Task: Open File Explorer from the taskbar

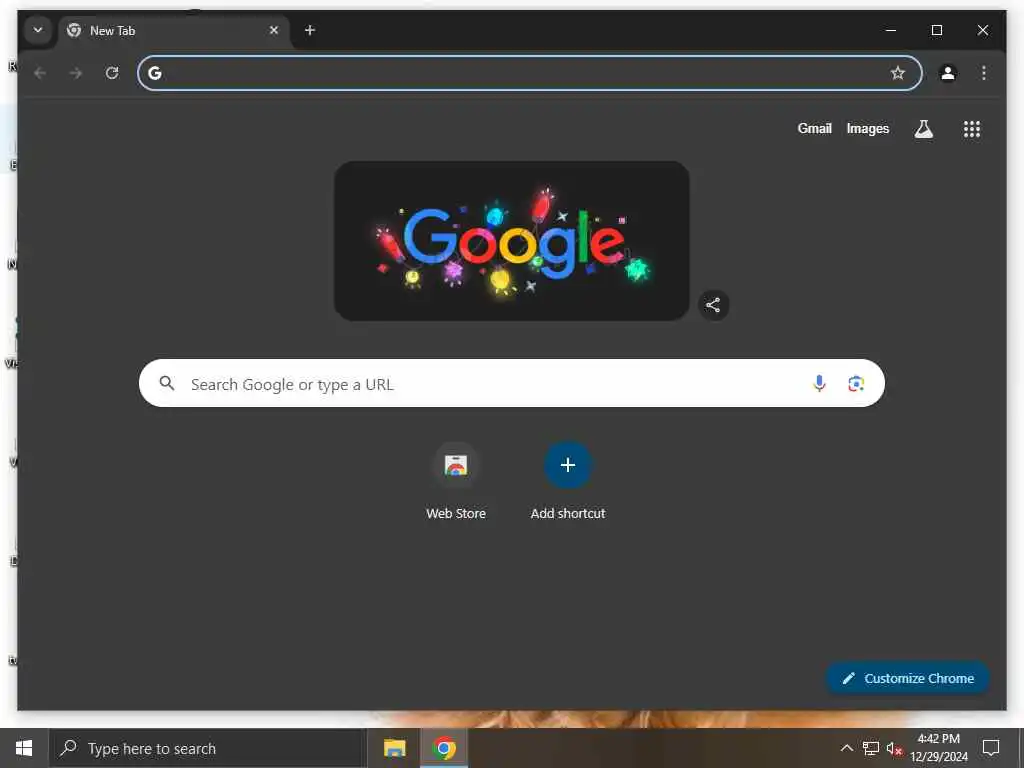Action: [394, 748]
